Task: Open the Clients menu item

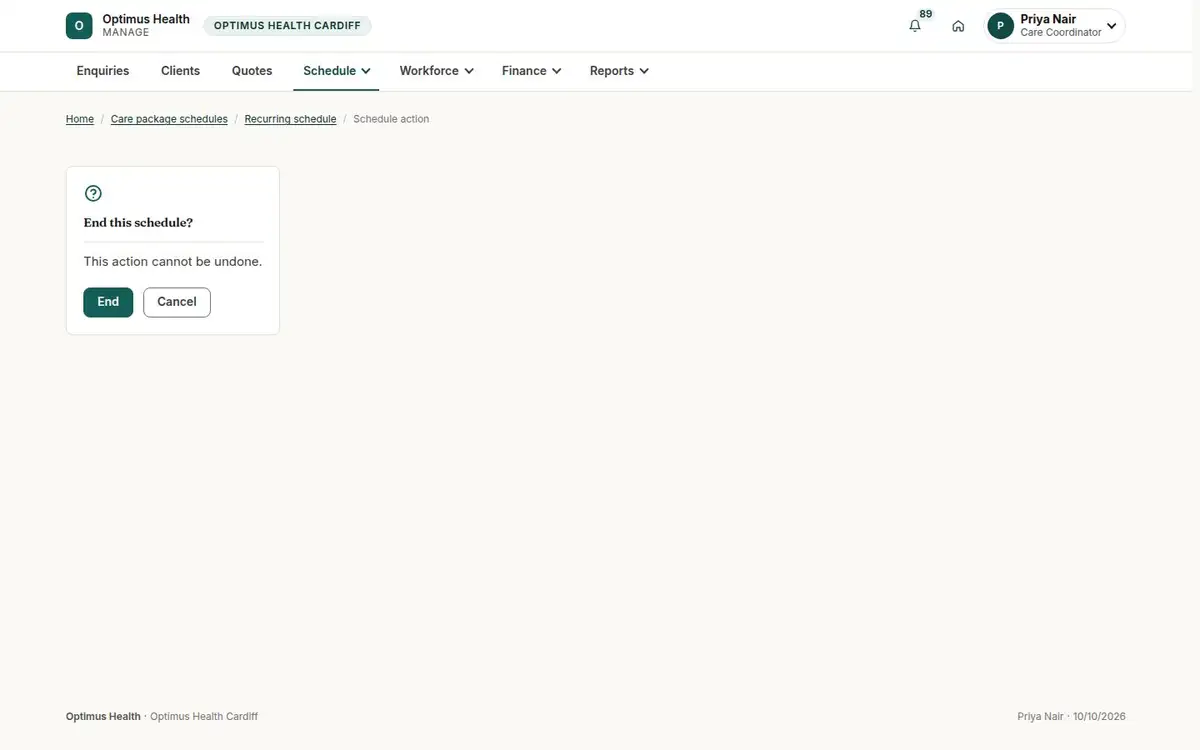Action: pos(181,71)
